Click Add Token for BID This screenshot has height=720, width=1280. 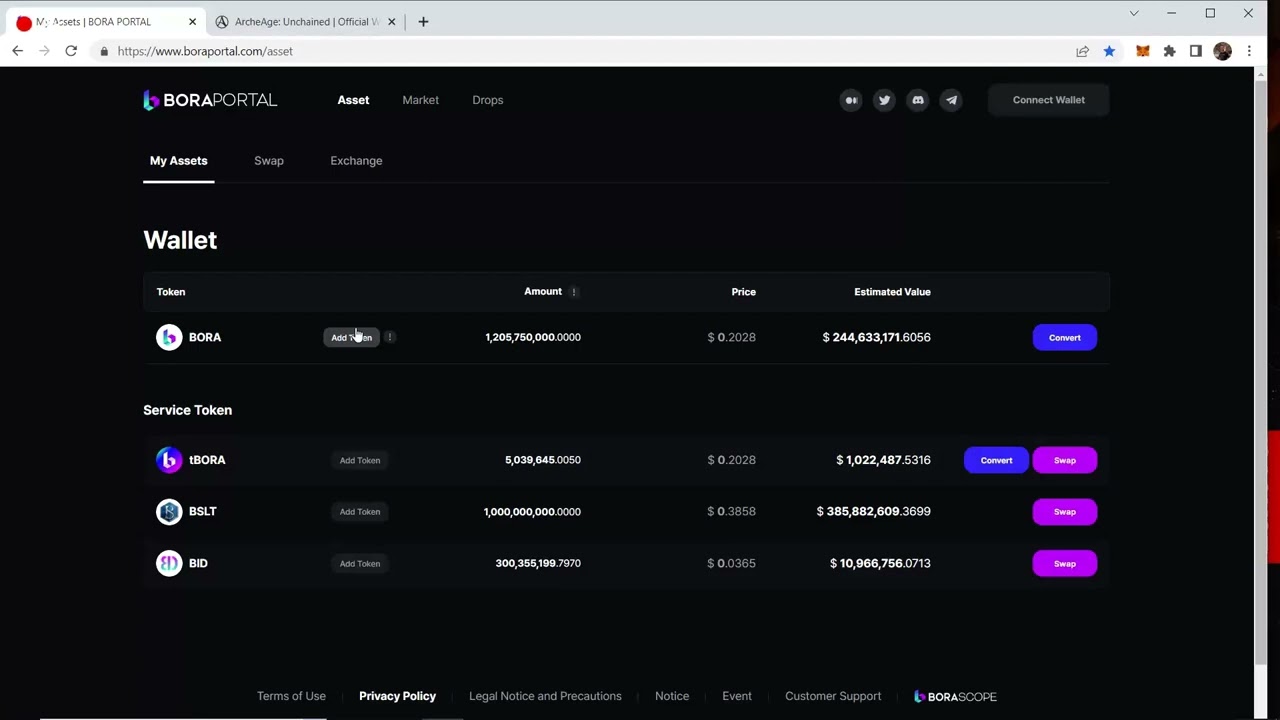360,564
